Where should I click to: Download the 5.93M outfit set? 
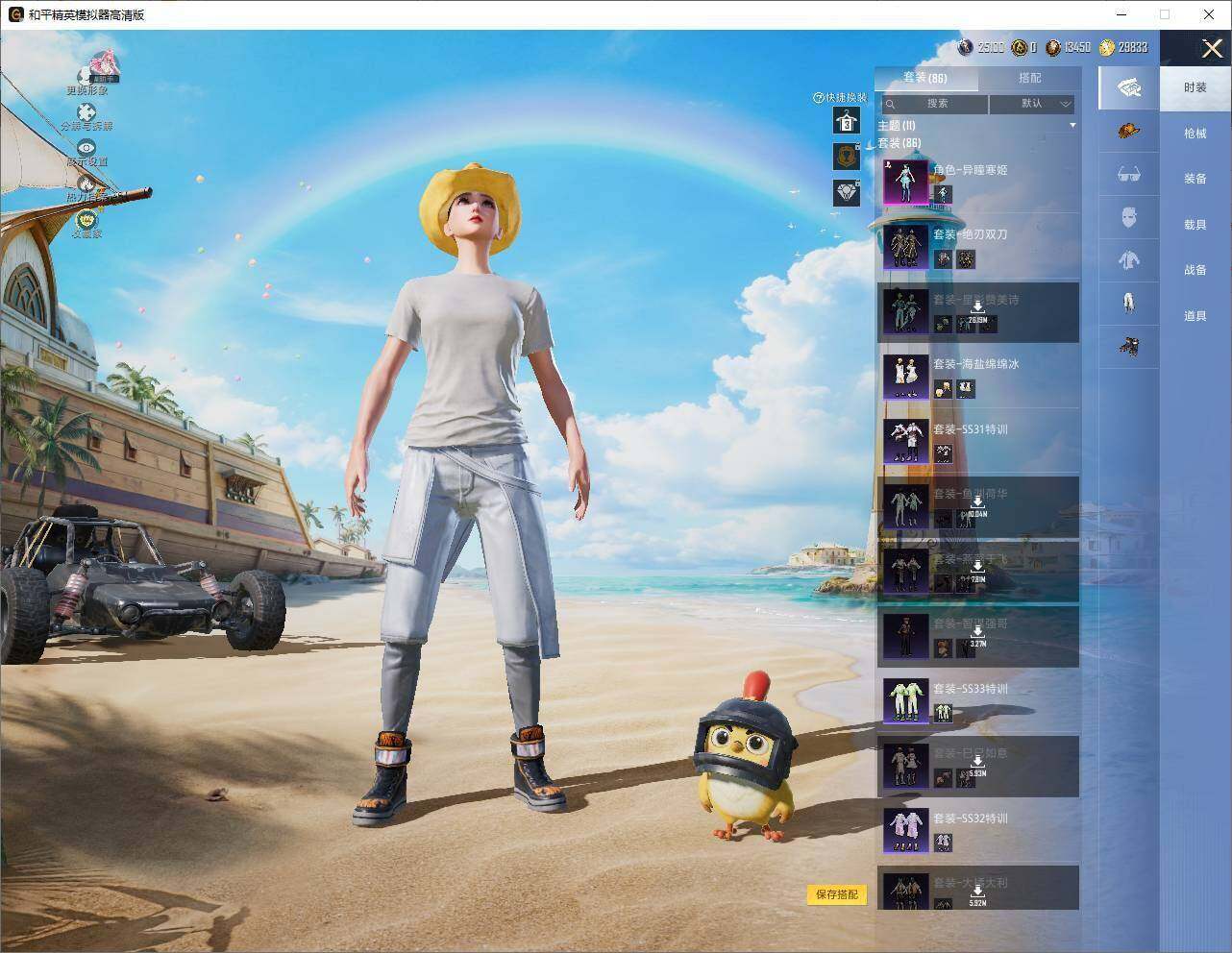[977, 765]
